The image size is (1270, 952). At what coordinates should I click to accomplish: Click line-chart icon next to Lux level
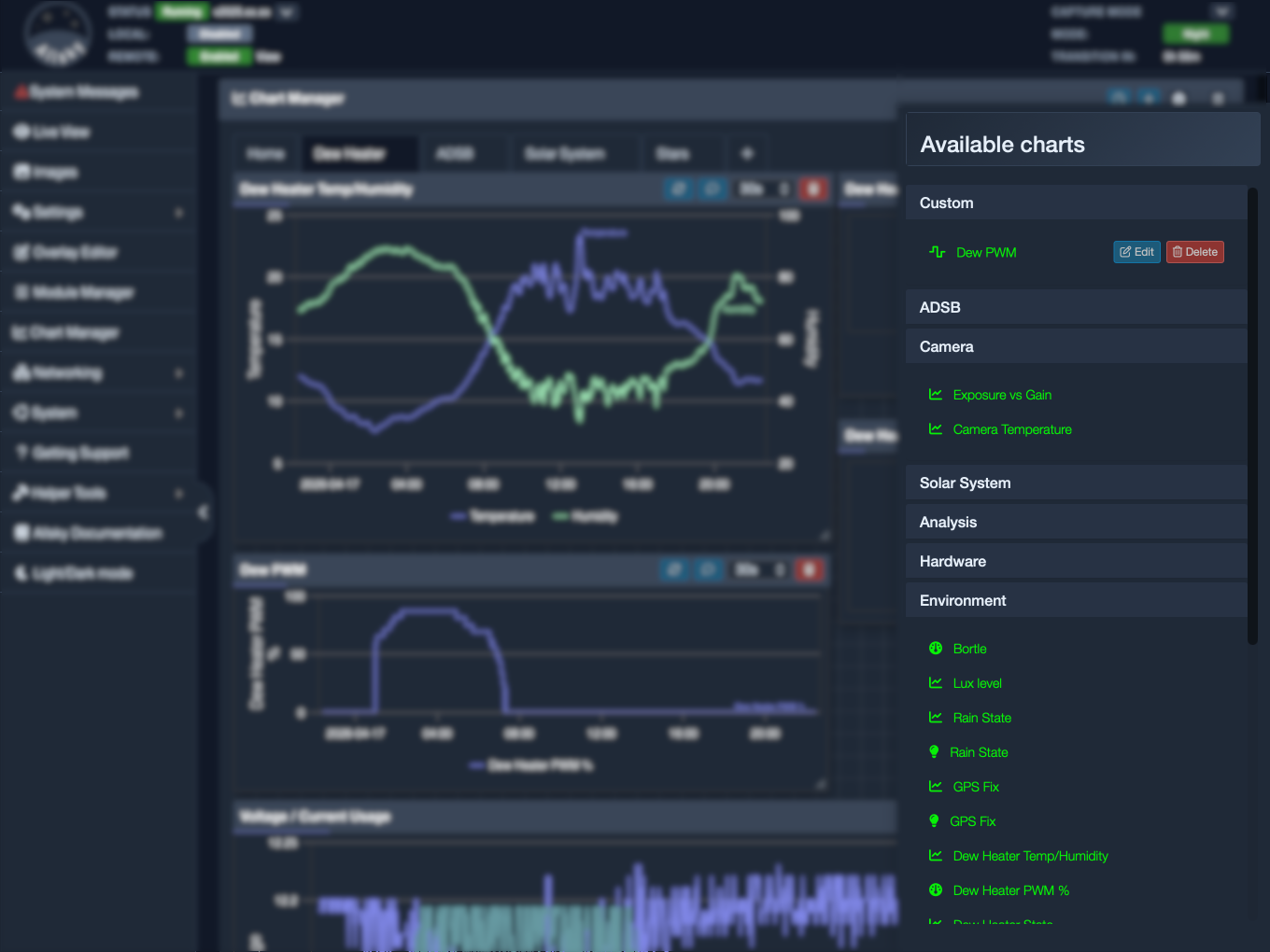pos(936,683)
